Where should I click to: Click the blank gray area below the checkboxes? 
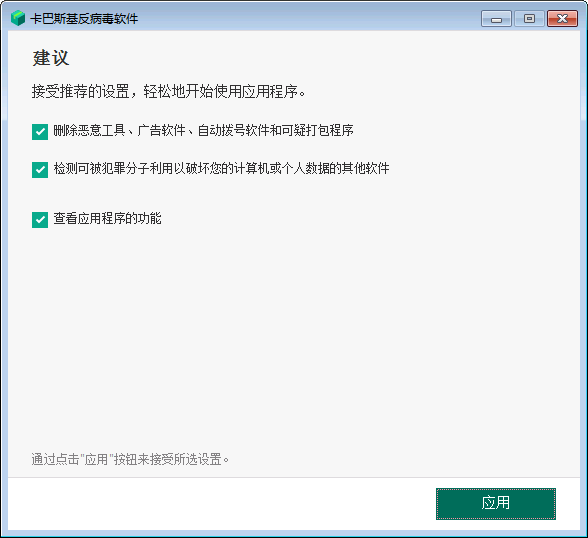click(294, 337)
